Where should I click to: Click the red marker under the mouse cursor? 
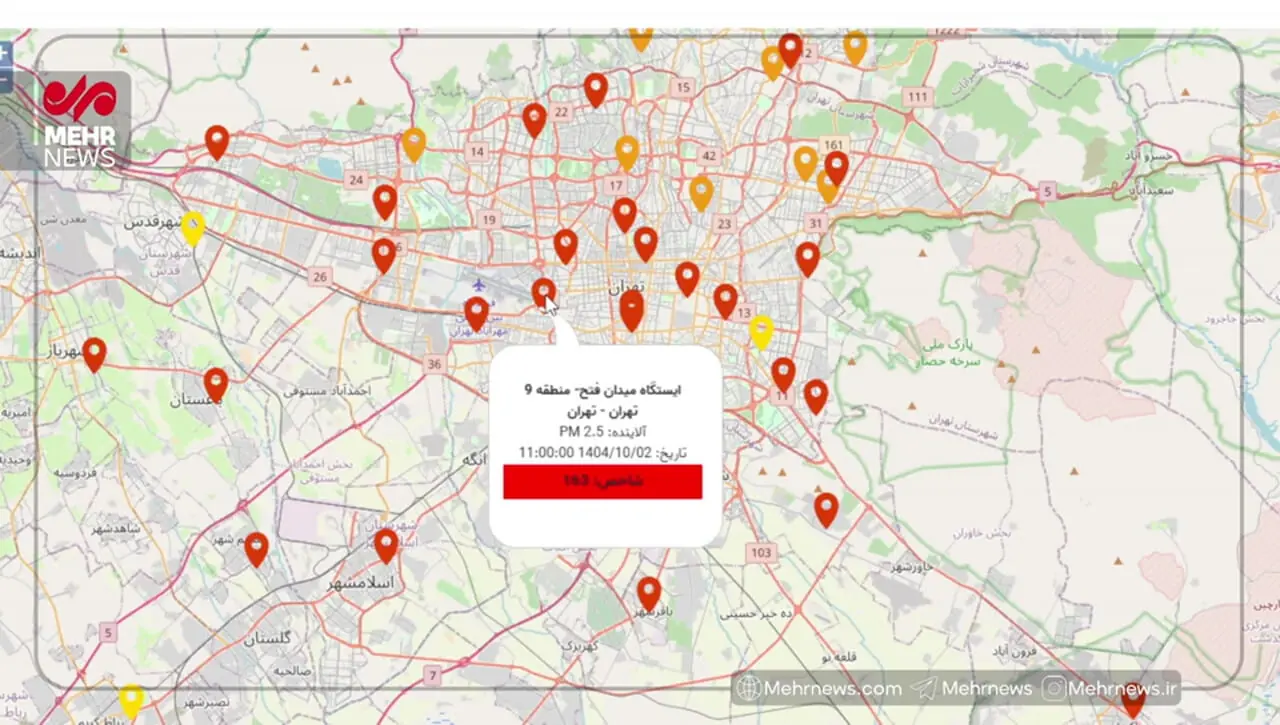[543, 292]
